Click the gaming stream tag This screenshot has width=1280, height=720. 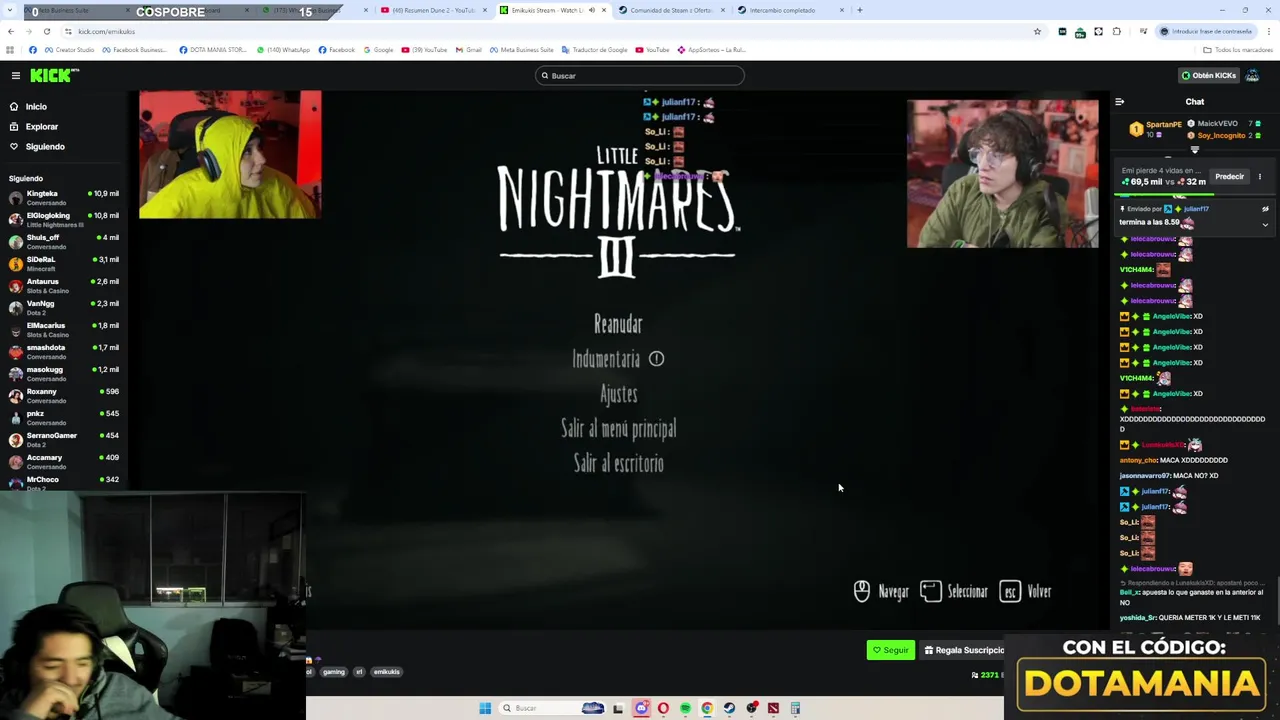coord(334,672)
